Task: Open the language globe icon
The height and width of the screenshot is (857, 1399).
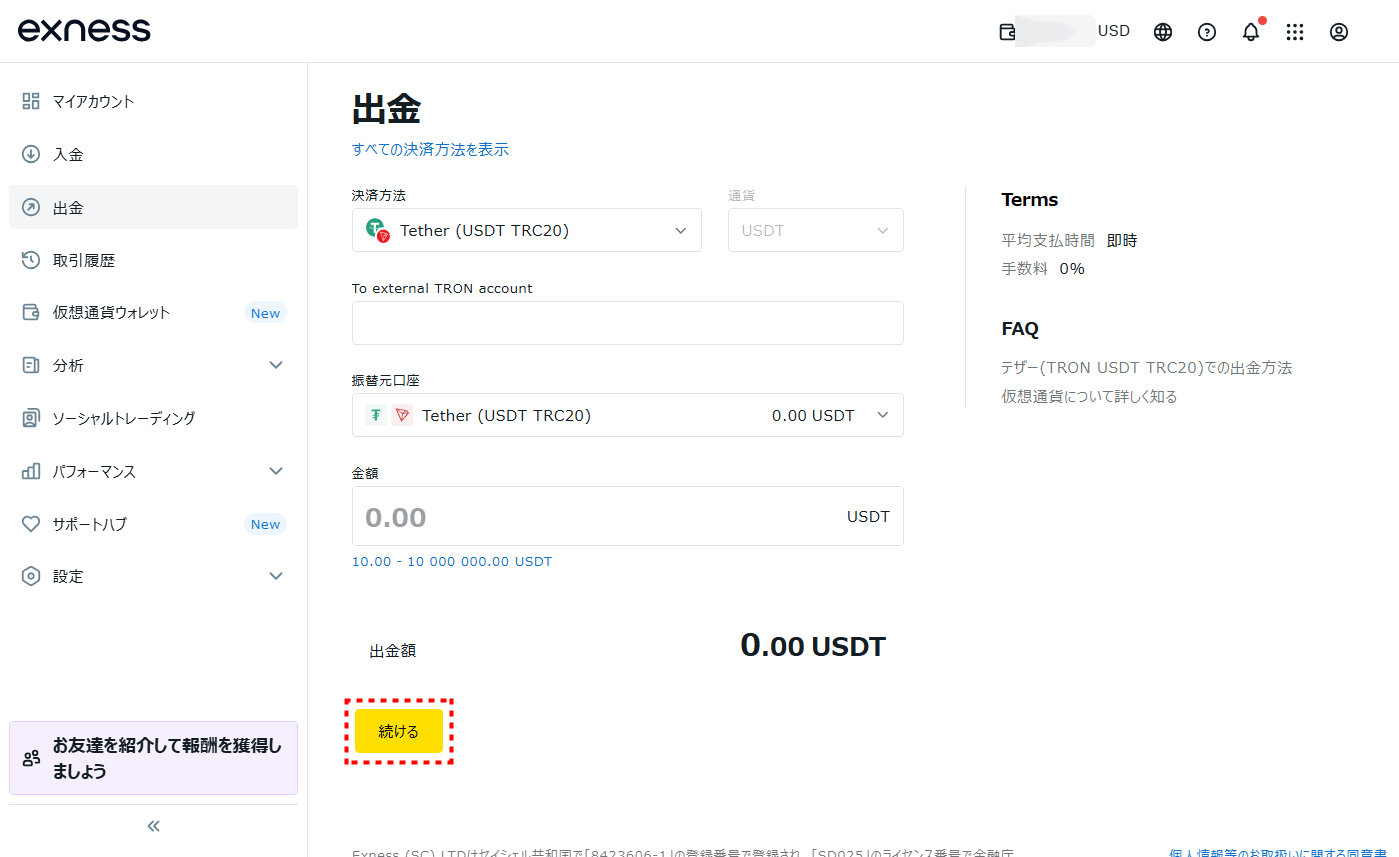Action: coord(1163,32)
